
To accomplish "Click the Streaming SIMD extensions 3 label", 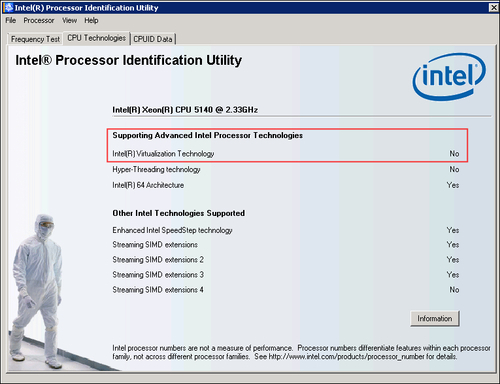I will 158,275.
